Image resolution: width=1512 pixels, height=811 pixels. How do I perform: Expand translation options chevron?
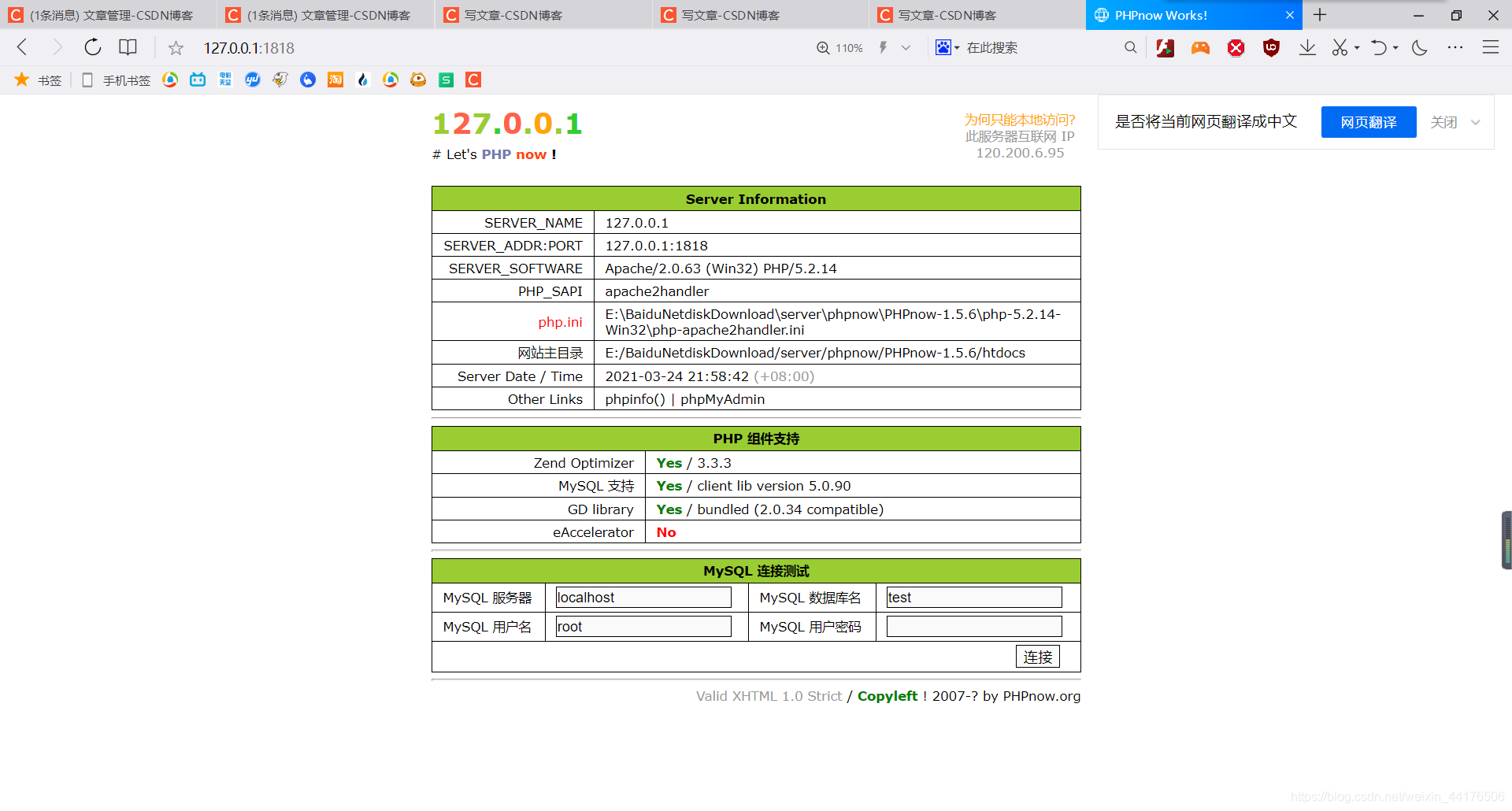(x=1476, y=122)
